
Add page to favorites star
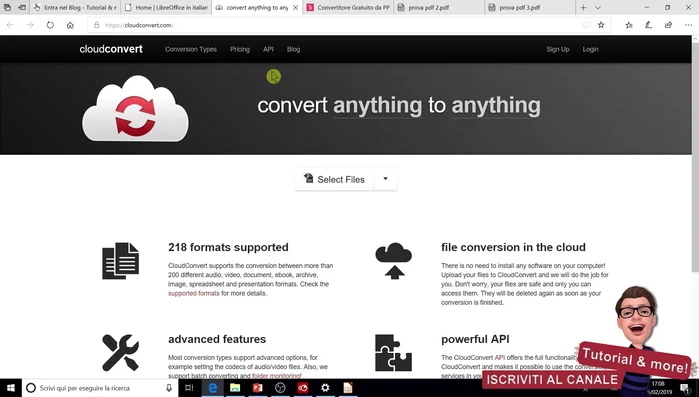coord(601,25)
